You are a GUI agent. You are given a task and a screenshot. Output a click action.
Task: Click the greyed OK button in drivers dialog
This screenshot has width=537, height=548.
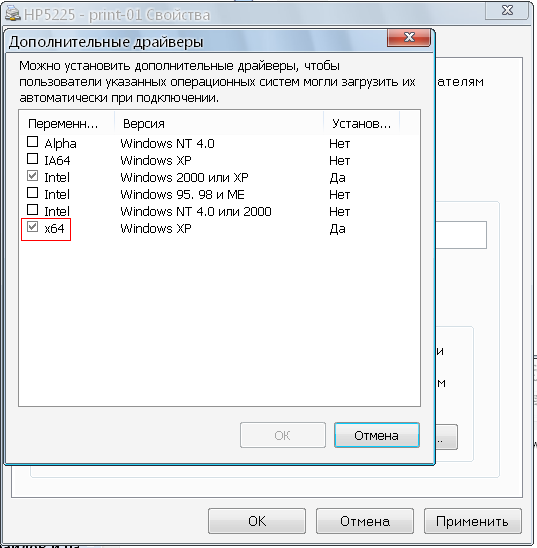[x=283, y=435]
